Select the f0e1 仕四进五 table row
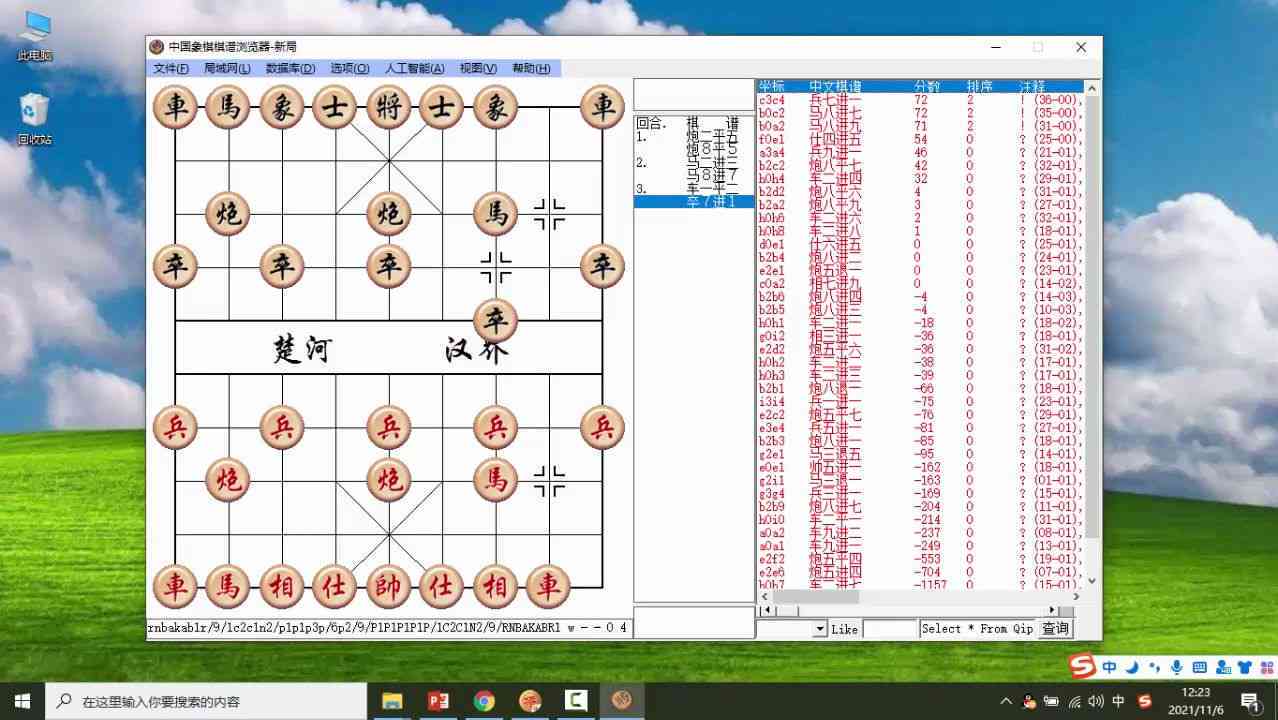 (x=920, y=139)
